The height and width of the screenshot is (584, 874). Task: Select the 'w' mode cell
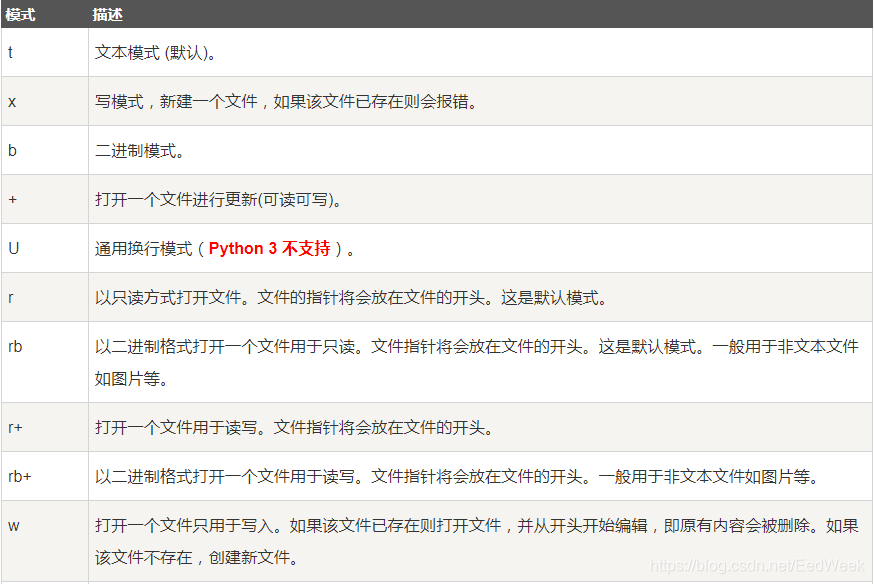45,541
